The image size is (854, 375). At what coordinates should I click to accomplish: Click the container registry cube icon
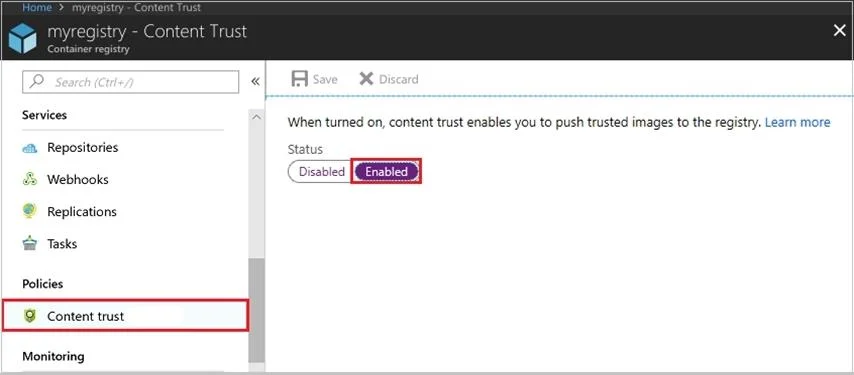(x=22, y=39)
